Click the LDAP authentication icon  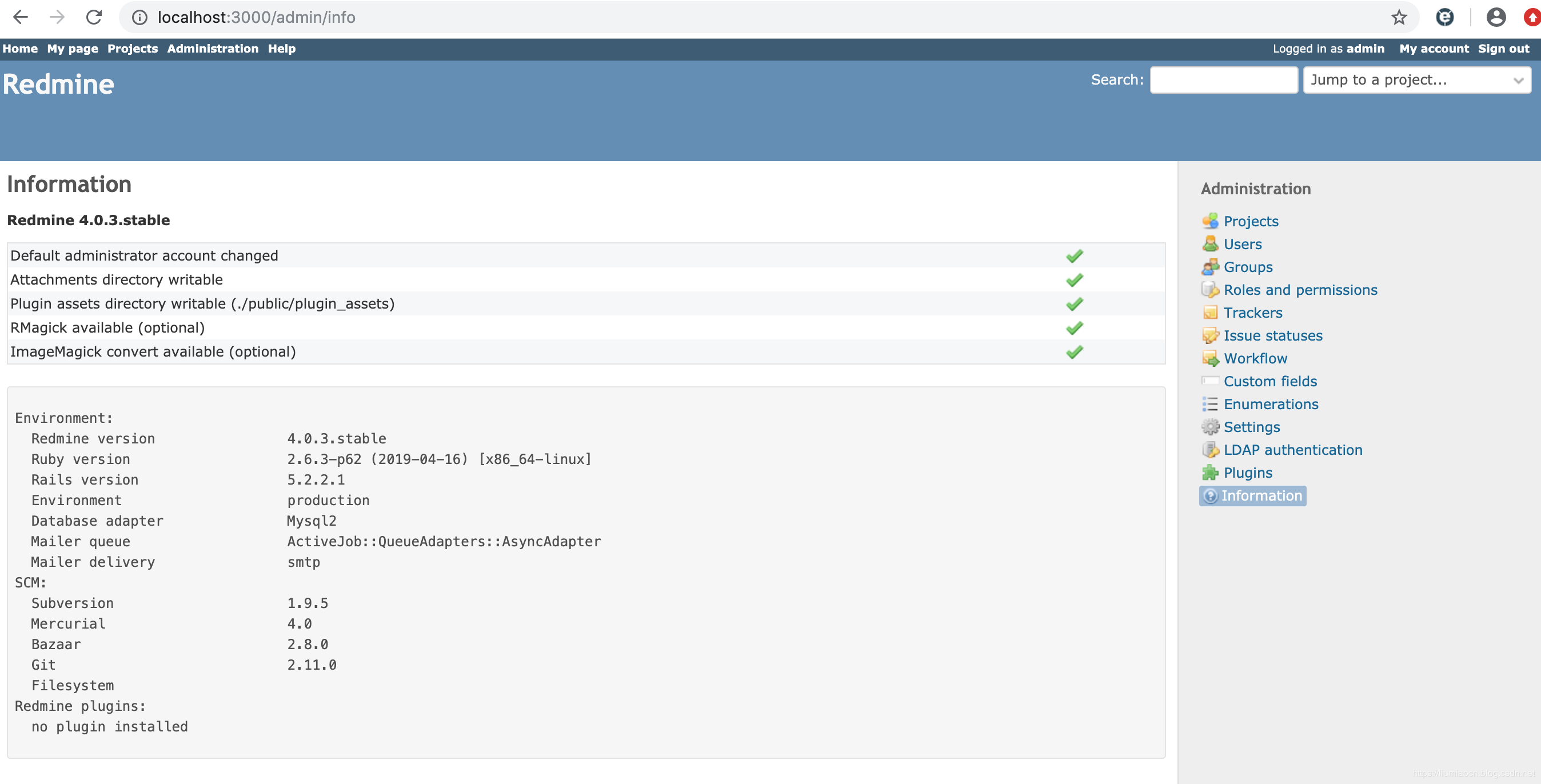click(x=1209, y=450)
